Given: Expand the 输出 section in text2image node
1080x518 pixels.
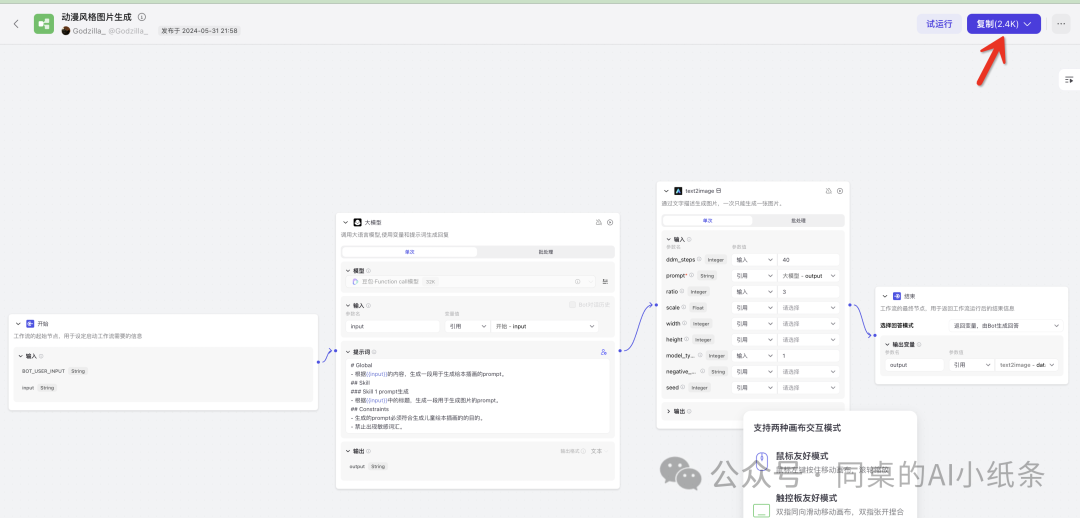Looking at the screenshot, I should [668, 411].
